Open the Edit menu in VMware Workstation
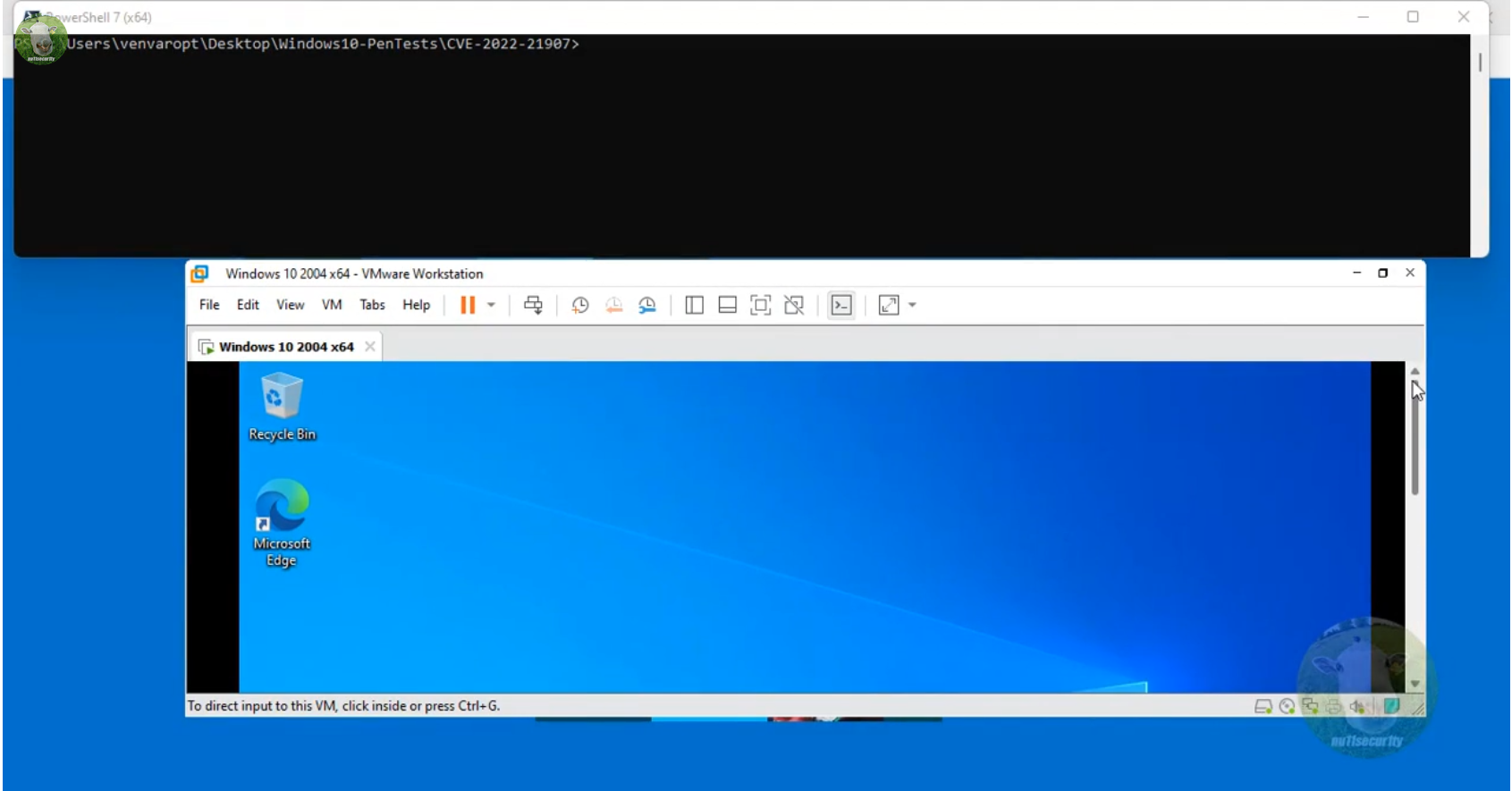Image resolution: width=1512 pixels, height=791 pixels. point(248,305)
